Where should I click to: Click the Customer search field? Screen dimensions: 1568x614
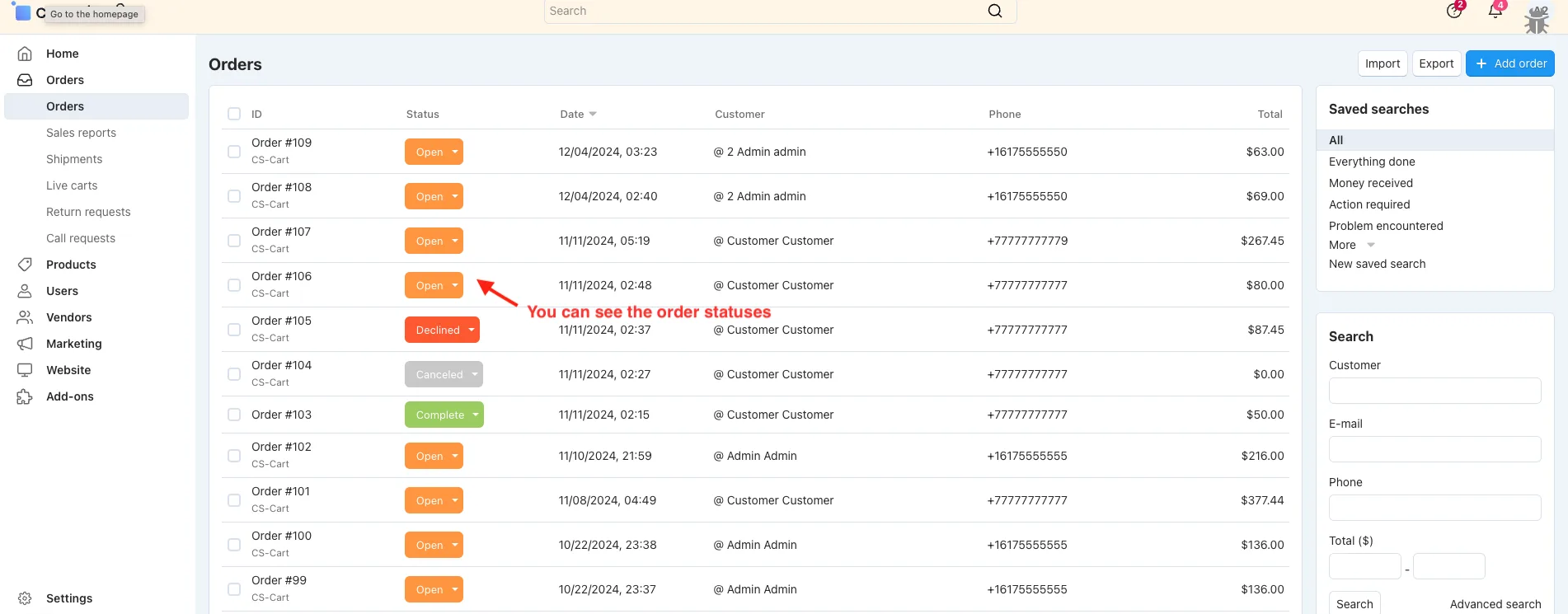(1434, 391)
